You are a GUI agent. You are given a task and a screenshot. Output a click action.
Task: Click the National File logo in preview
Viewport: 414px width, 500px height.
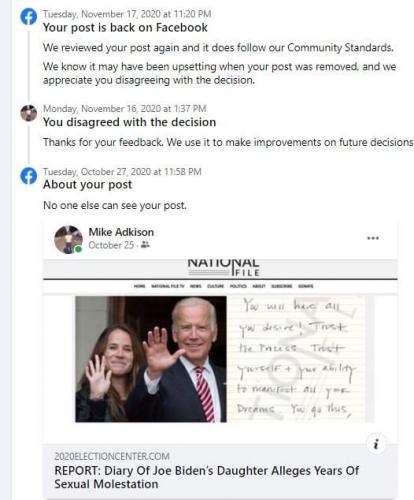coord(224,268)
